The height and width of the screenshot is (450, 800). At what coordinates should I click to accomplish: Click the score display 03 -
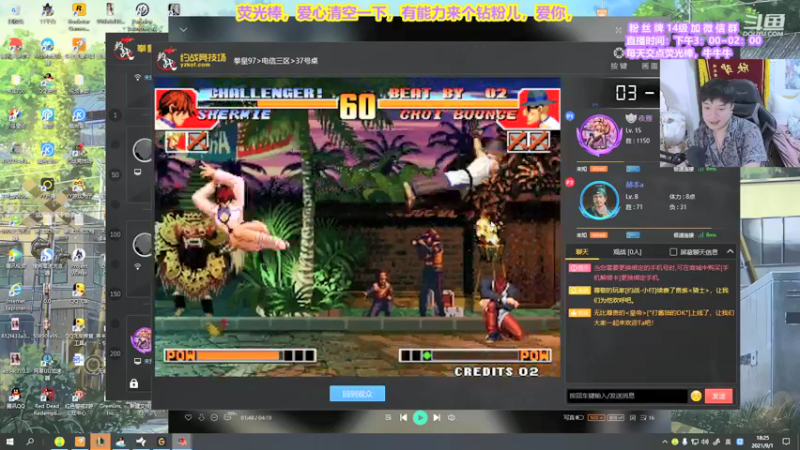pos(634,93)
